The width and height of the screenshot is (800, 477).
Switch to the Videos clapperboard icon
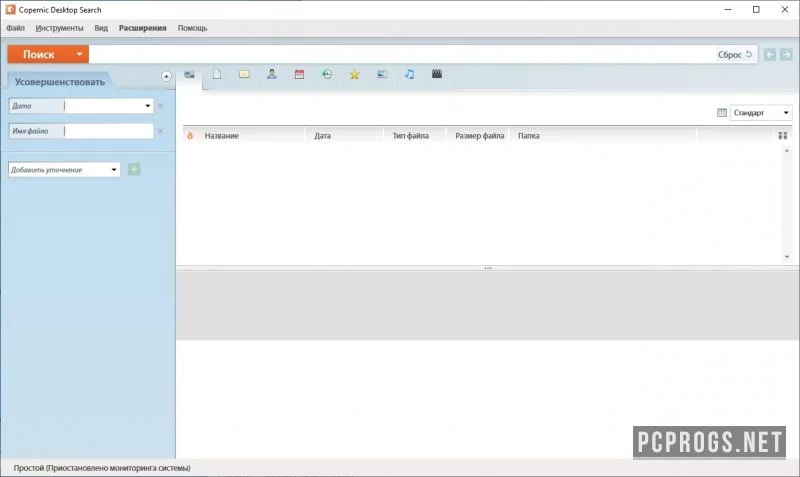437,74
